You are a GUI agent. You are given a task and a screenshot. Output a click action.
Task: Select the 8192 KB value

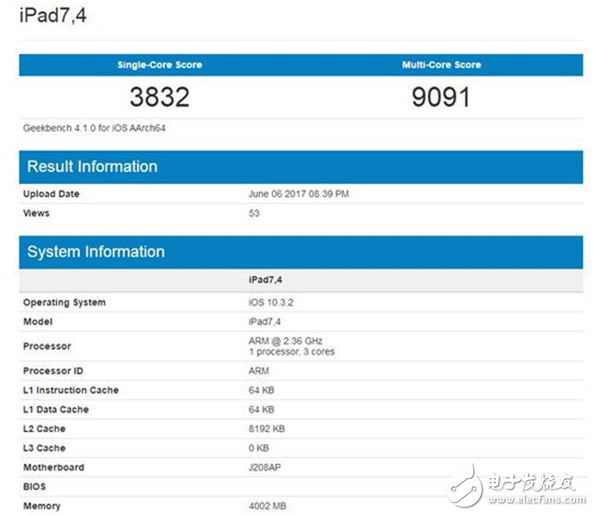coord(267,429)
